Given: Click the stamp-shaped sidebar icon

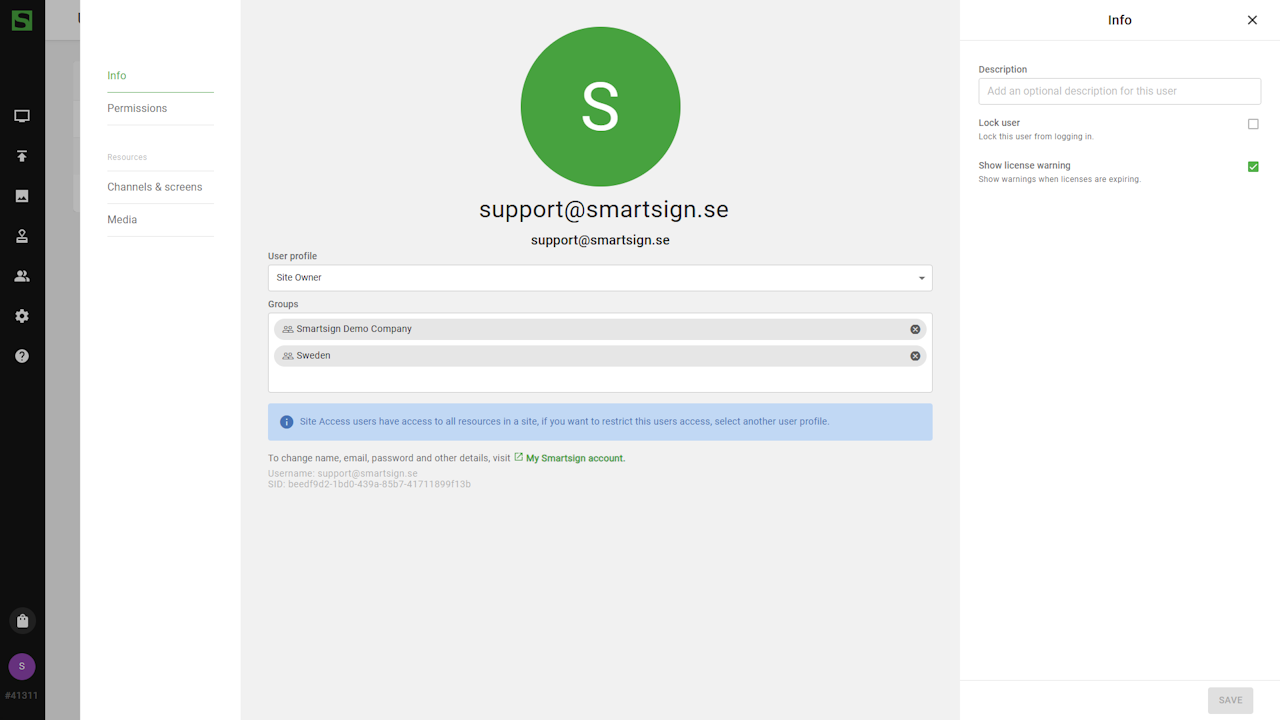Looking at the screenshot, I should click(22, 236).
